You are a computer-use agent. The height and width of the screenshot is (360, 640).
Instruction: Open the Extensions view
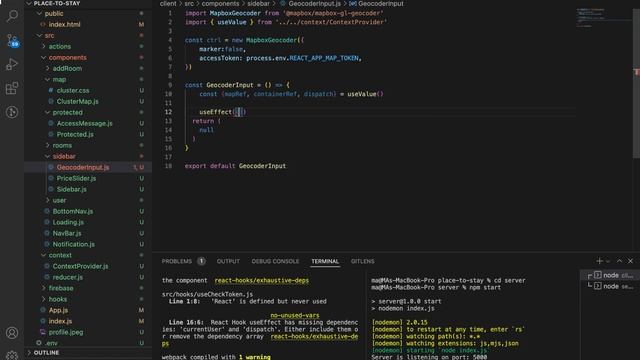pyautogui.click(x=12, y=88)
